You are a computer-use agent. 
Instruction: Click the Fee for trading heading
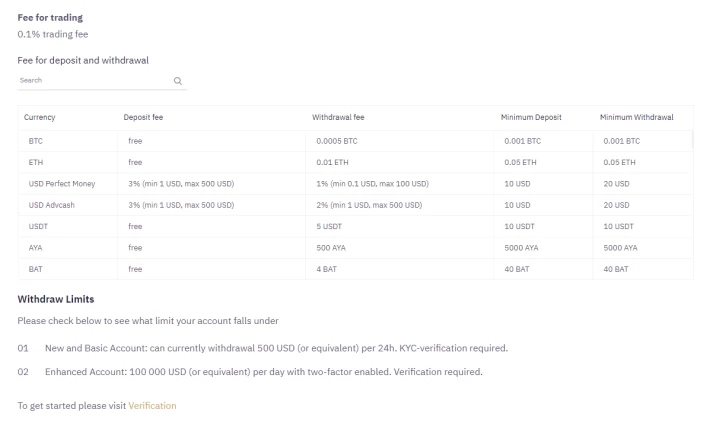coord(50,18)
